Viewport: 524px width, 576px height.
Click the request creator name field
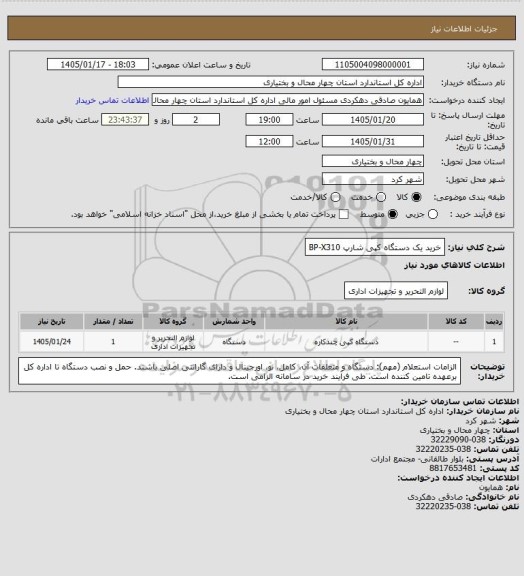tap(288, 100)
